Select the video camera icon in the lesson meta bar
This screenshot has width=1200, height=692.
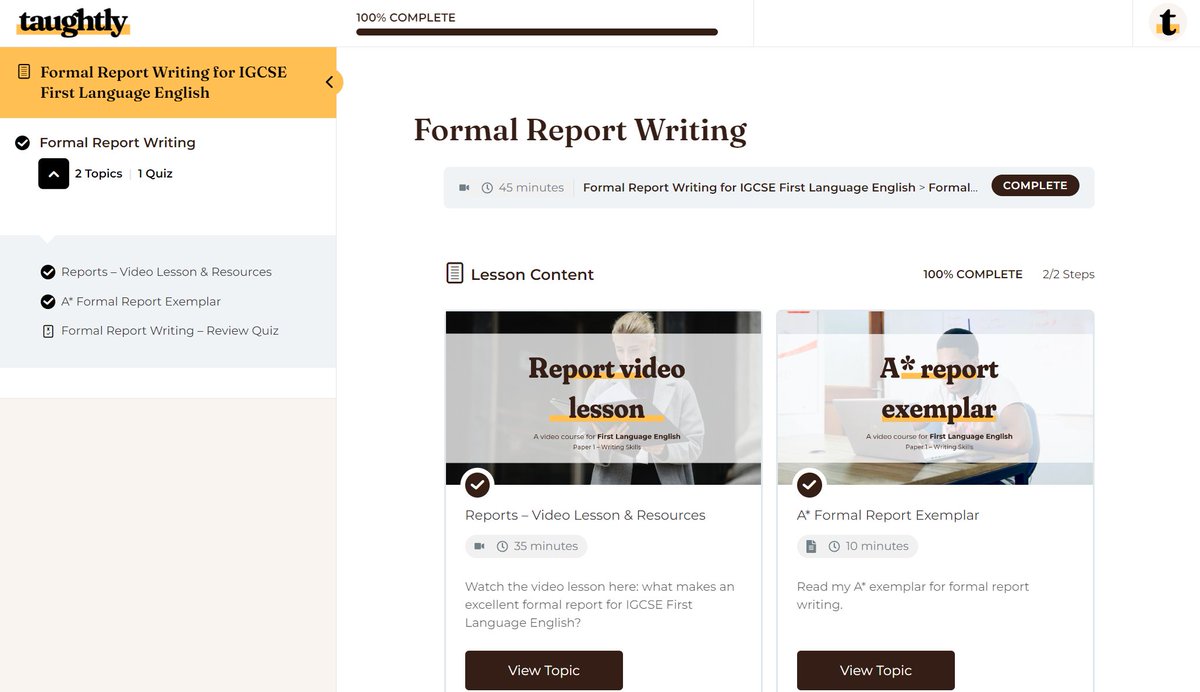463,186
